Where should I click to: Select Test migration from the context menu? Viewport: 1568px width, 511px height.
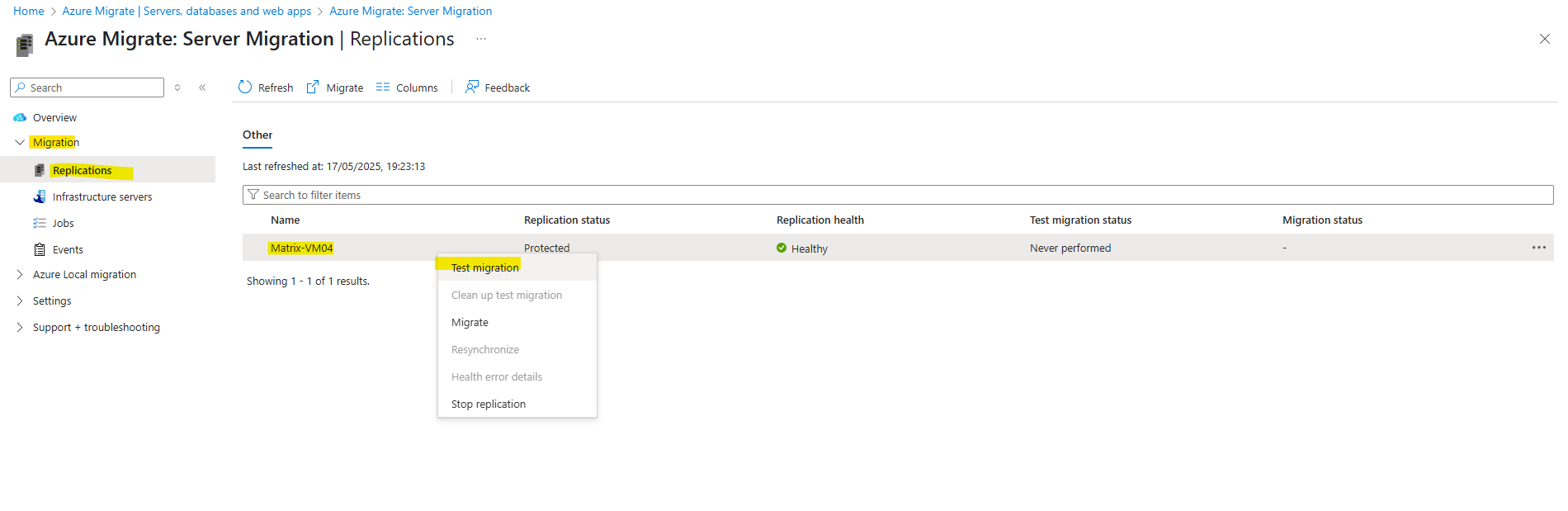[x=517, y=267]
